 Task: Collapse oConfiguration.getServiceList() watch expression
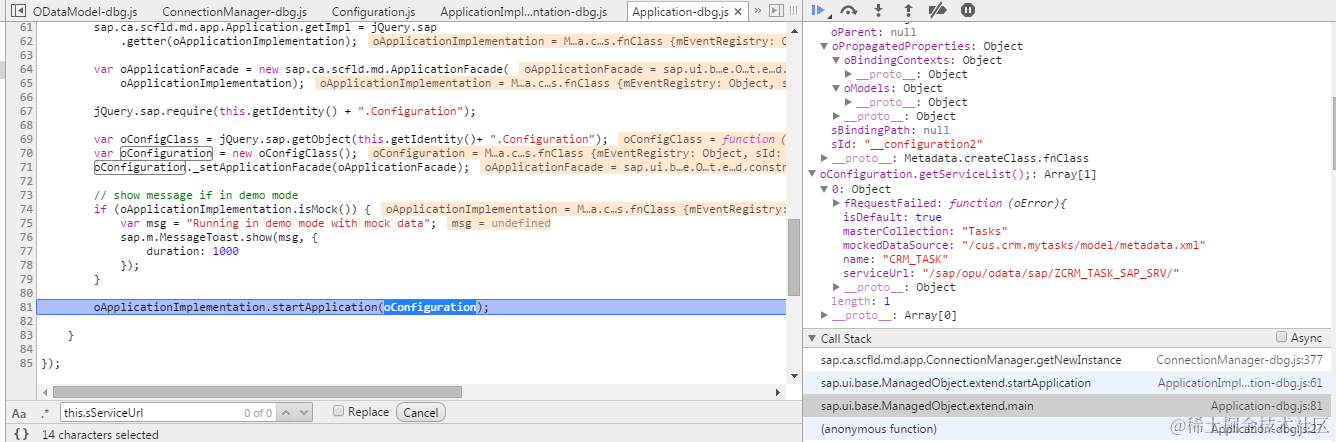pyautogui.click(x=812, y=173)
